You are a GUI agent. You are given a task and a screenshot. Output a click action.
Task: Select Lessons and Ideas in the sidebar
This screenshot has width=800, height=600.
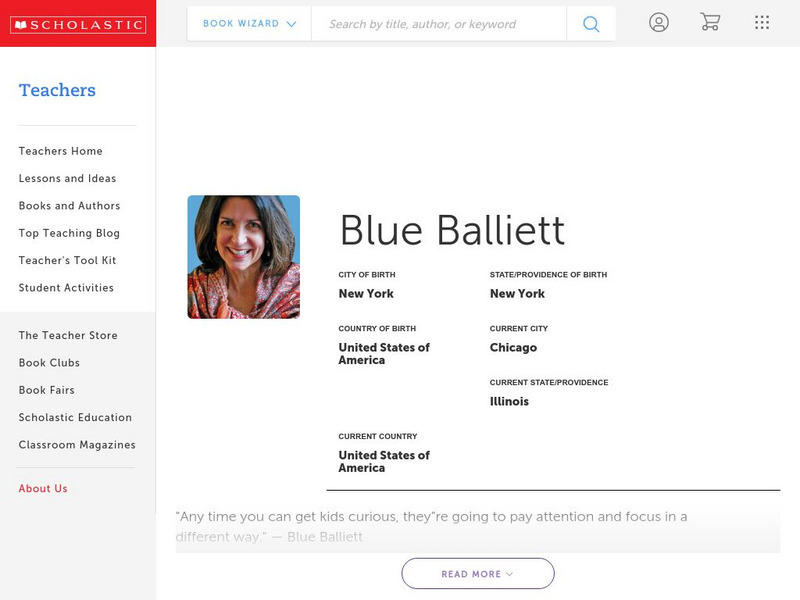click(x=66, y=178)
